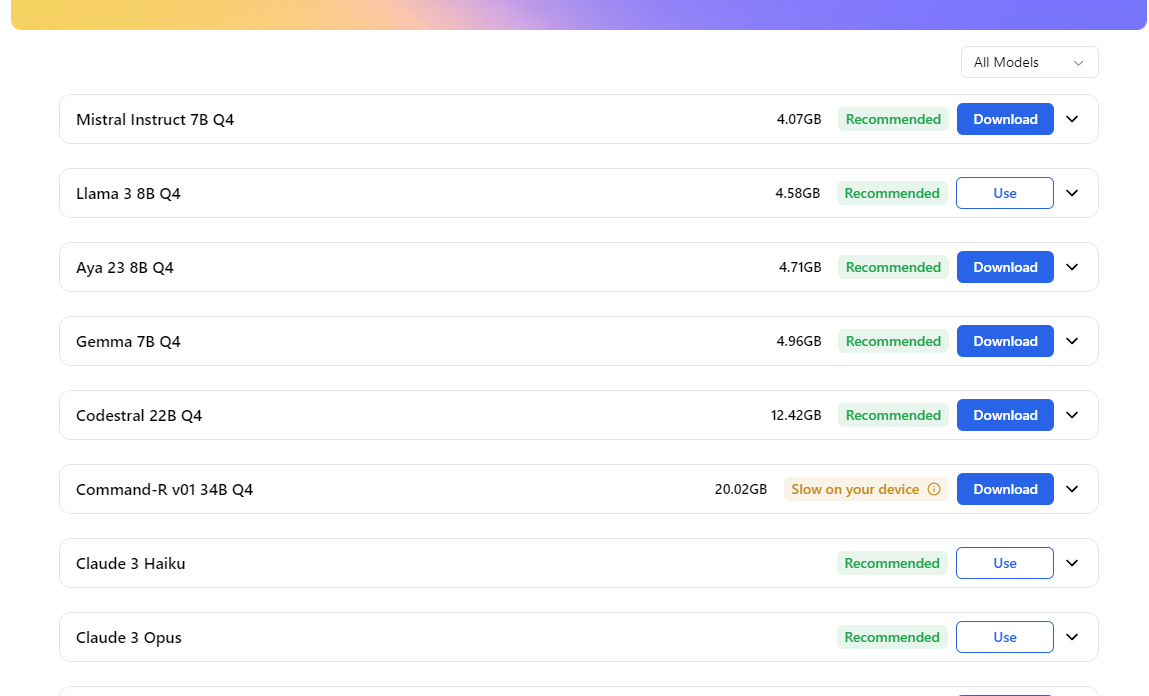
Task: Click the 4.96GB size value
Action: (799, 341)
